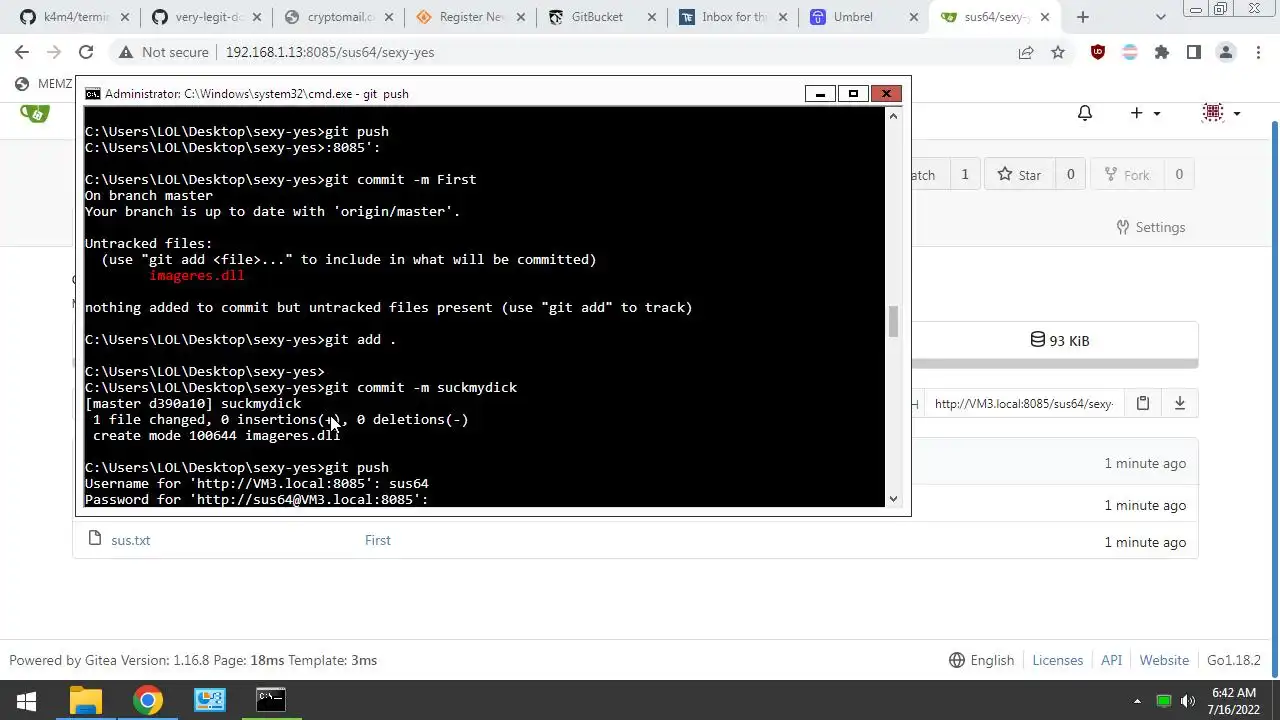Click the Gitea home logo
The width and height of the screenshot is (1280, 720).
point(35,113)
